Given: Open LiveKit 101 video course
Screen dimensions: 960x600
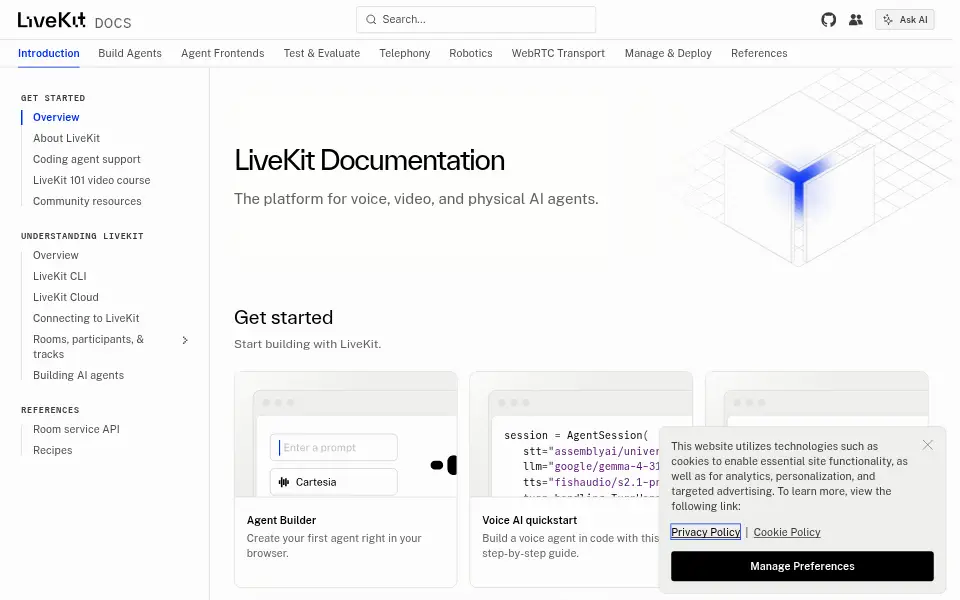Looking at the screenshot, I should click(92, 180).
